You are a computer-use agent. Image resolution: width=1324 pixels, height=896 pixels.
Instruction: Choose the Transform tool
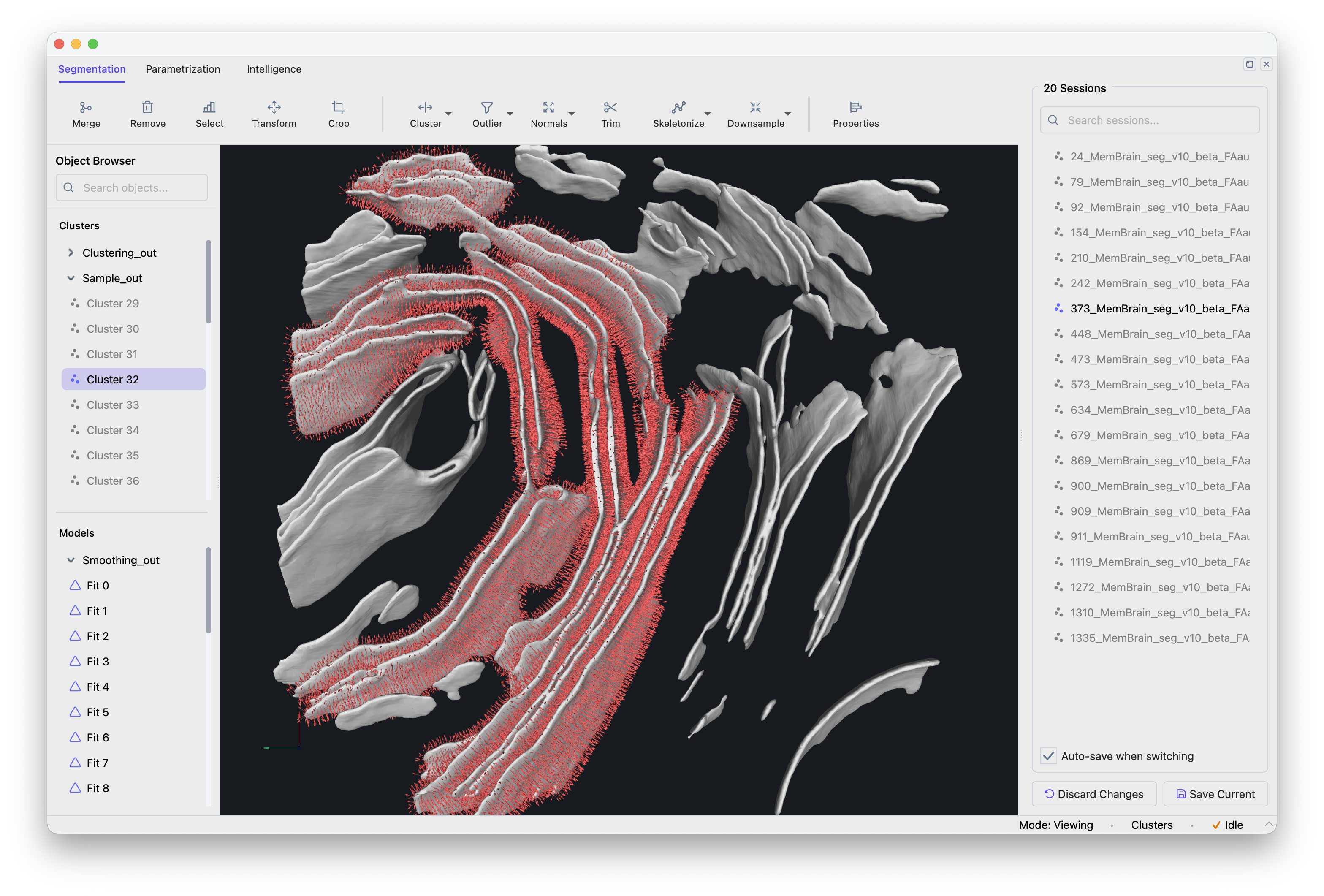coord(274,108)
